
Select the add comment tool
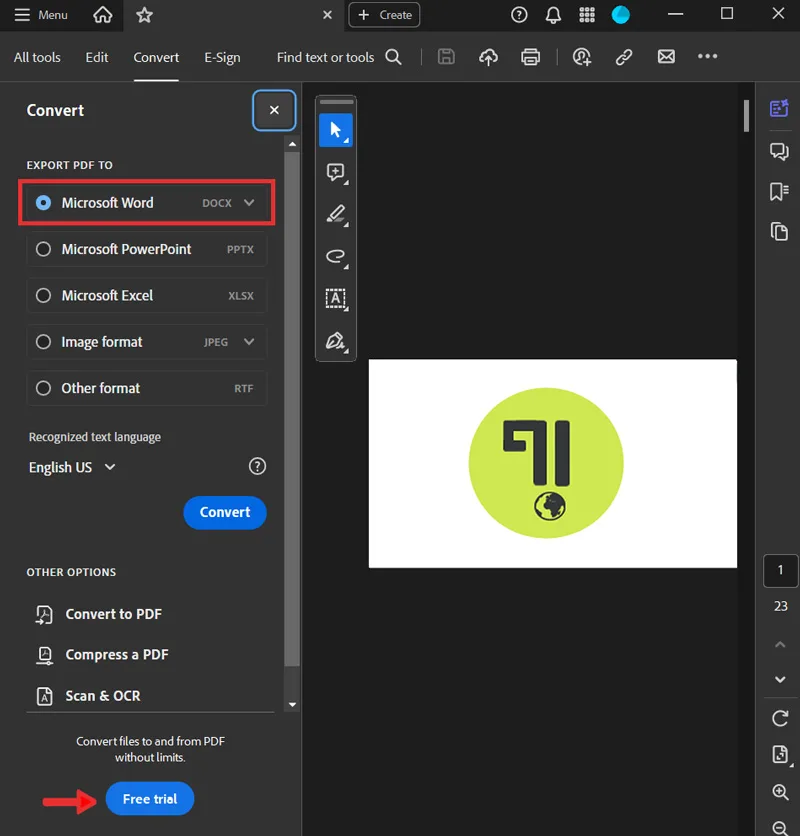(335, 172)
